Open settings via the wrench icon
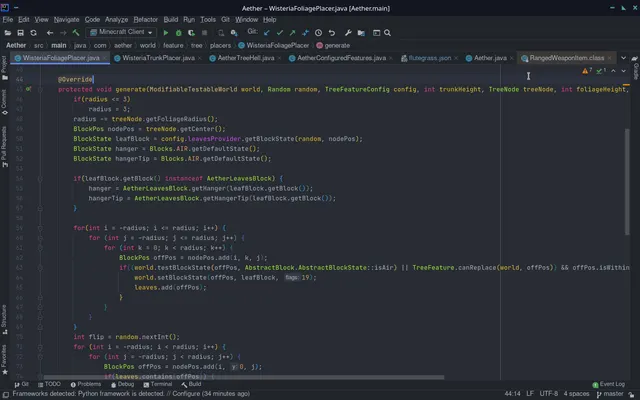 [x=348, y=33]
